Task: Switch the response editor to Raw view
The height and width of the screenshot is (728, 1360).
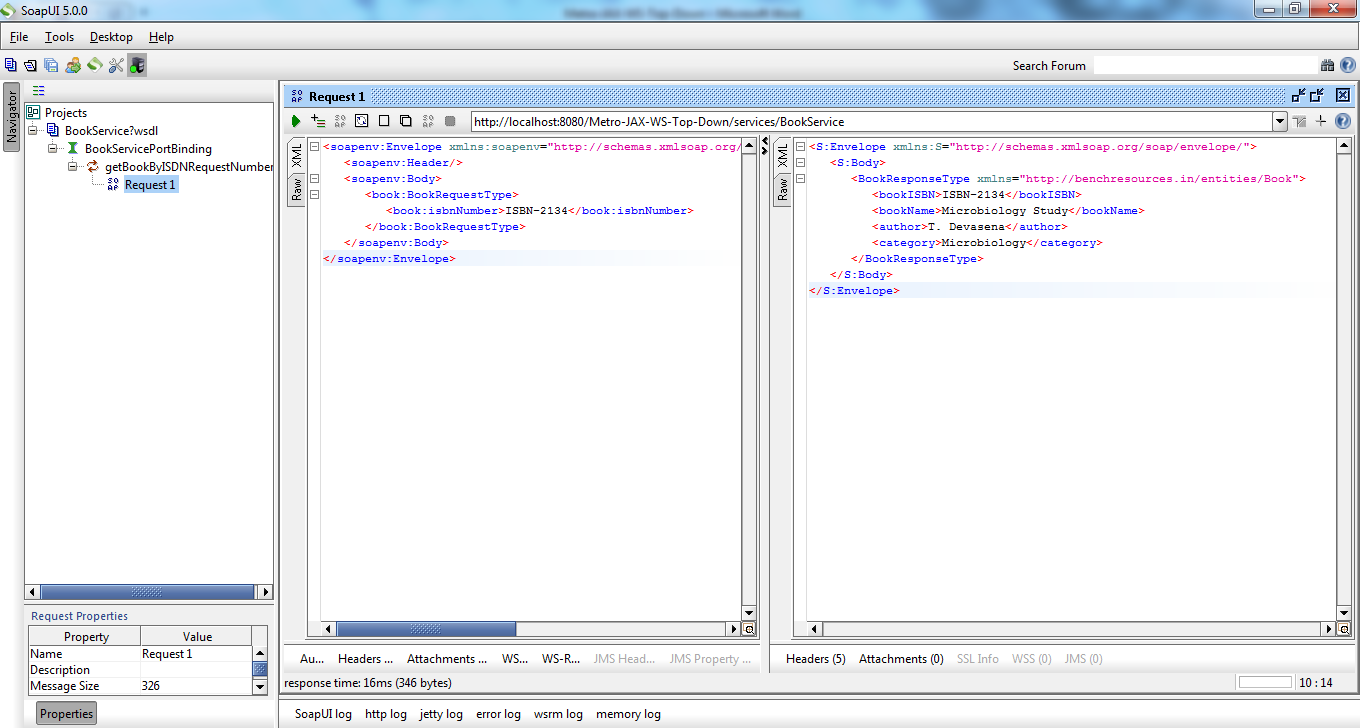Action: pyautogui.click(x=783, y=188)
